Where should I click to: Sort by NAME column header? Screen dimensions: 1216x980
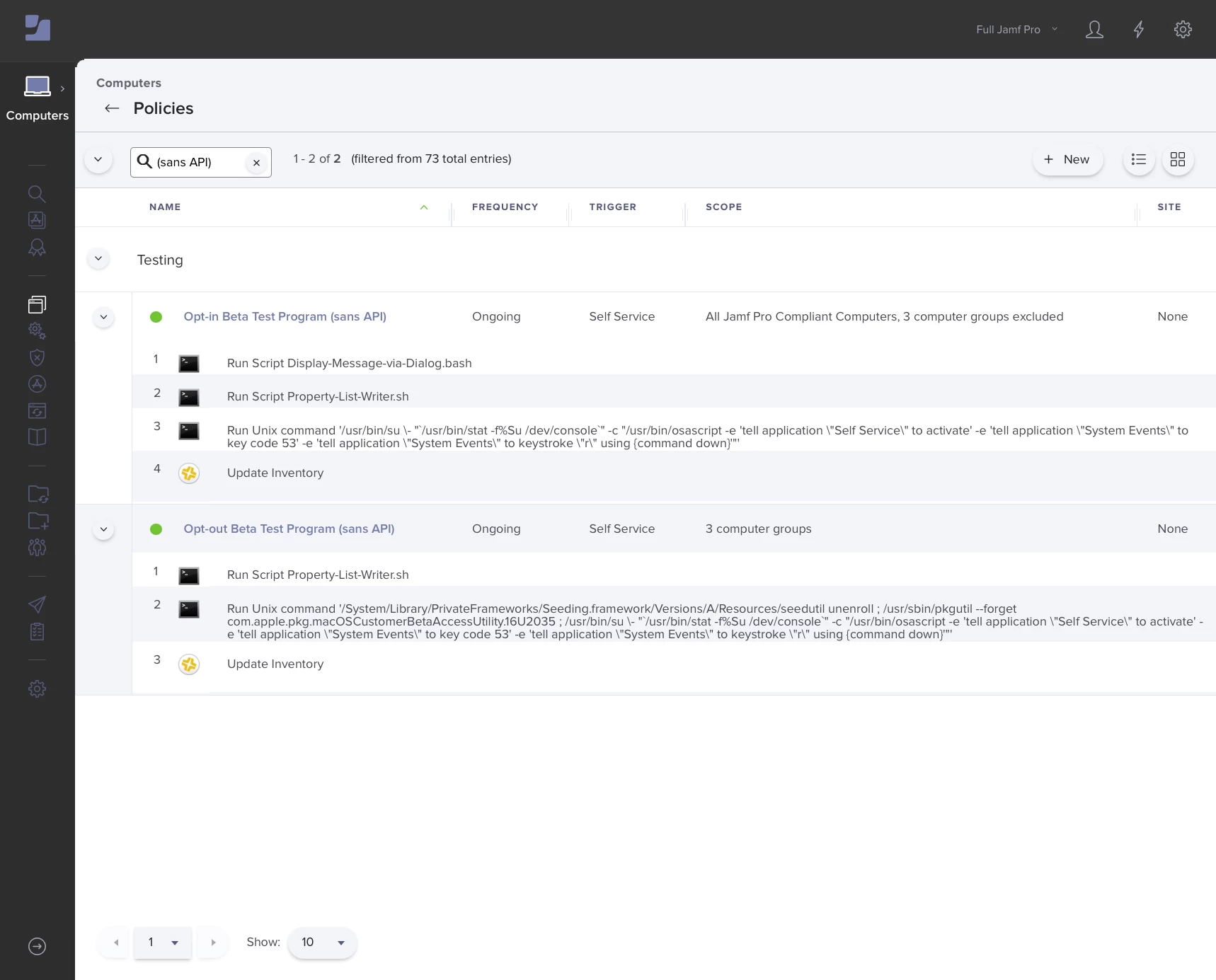click(165, 207)
